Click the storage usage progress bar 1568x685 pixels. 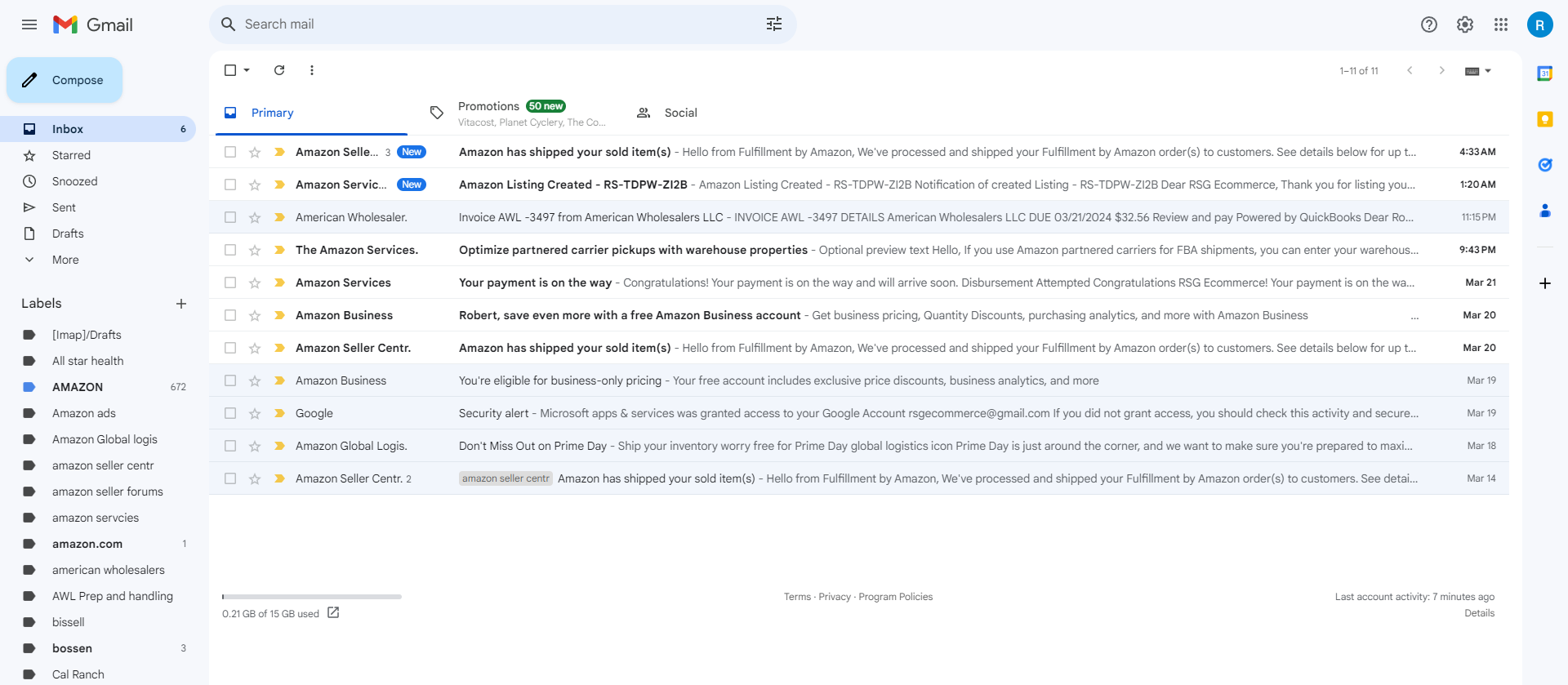(312, 597)
